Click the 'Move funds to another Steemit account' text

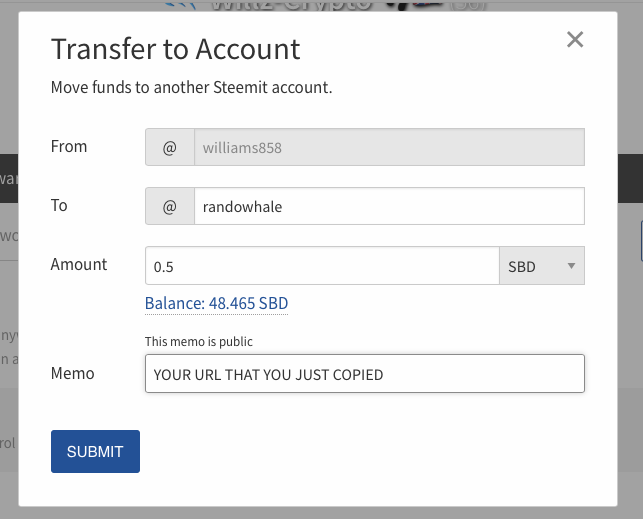191,87
